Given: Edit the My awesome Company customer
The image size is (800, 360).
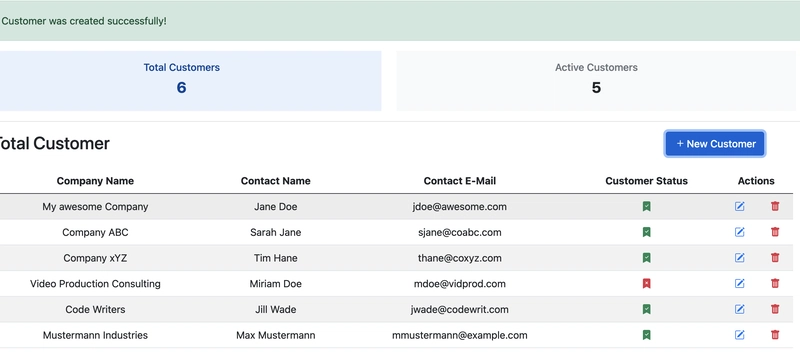Looking at the screenshot, I should tap(739, 207).
